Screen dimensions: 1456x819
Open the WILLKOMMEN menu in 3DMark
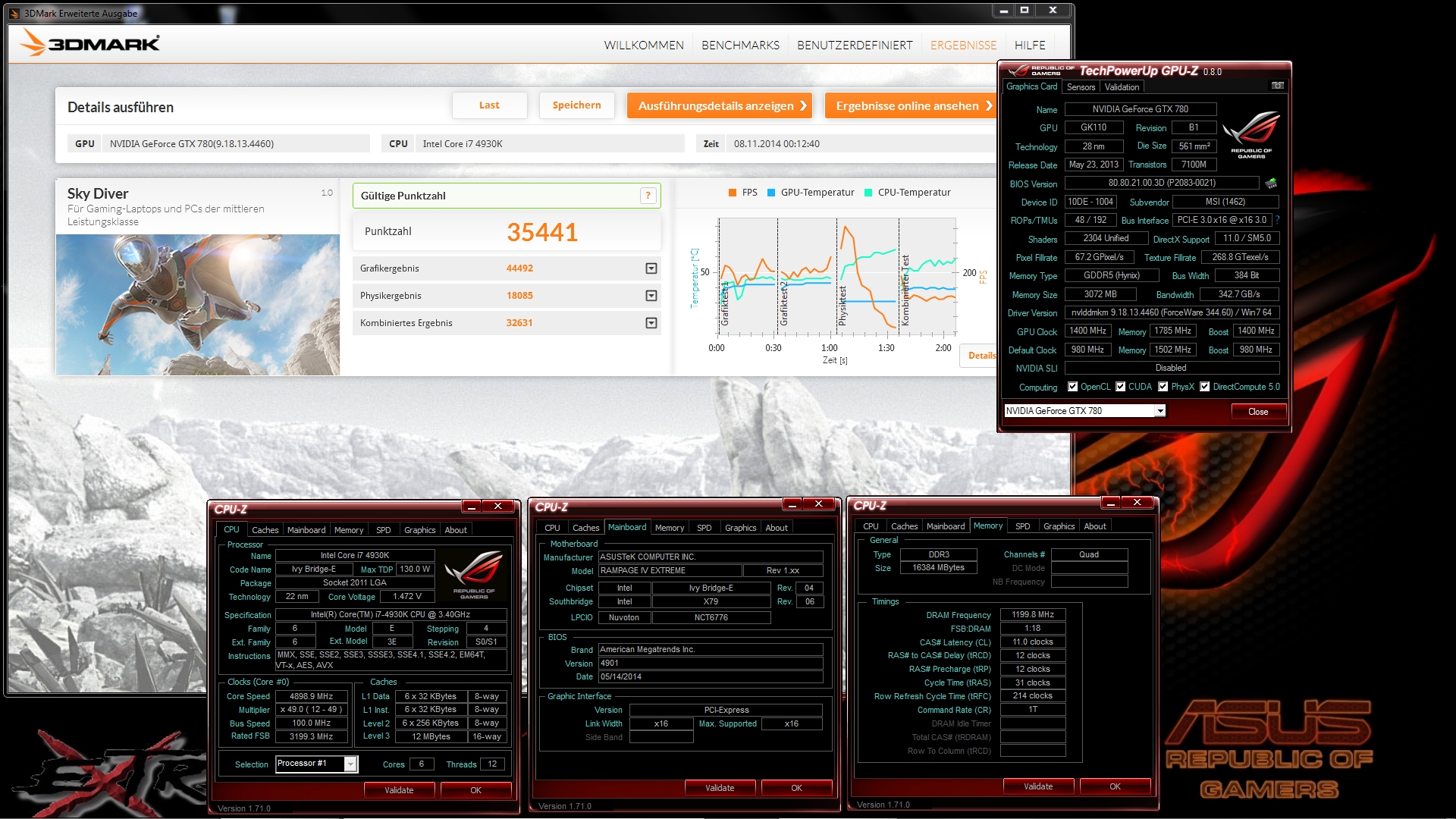(644, 45)
